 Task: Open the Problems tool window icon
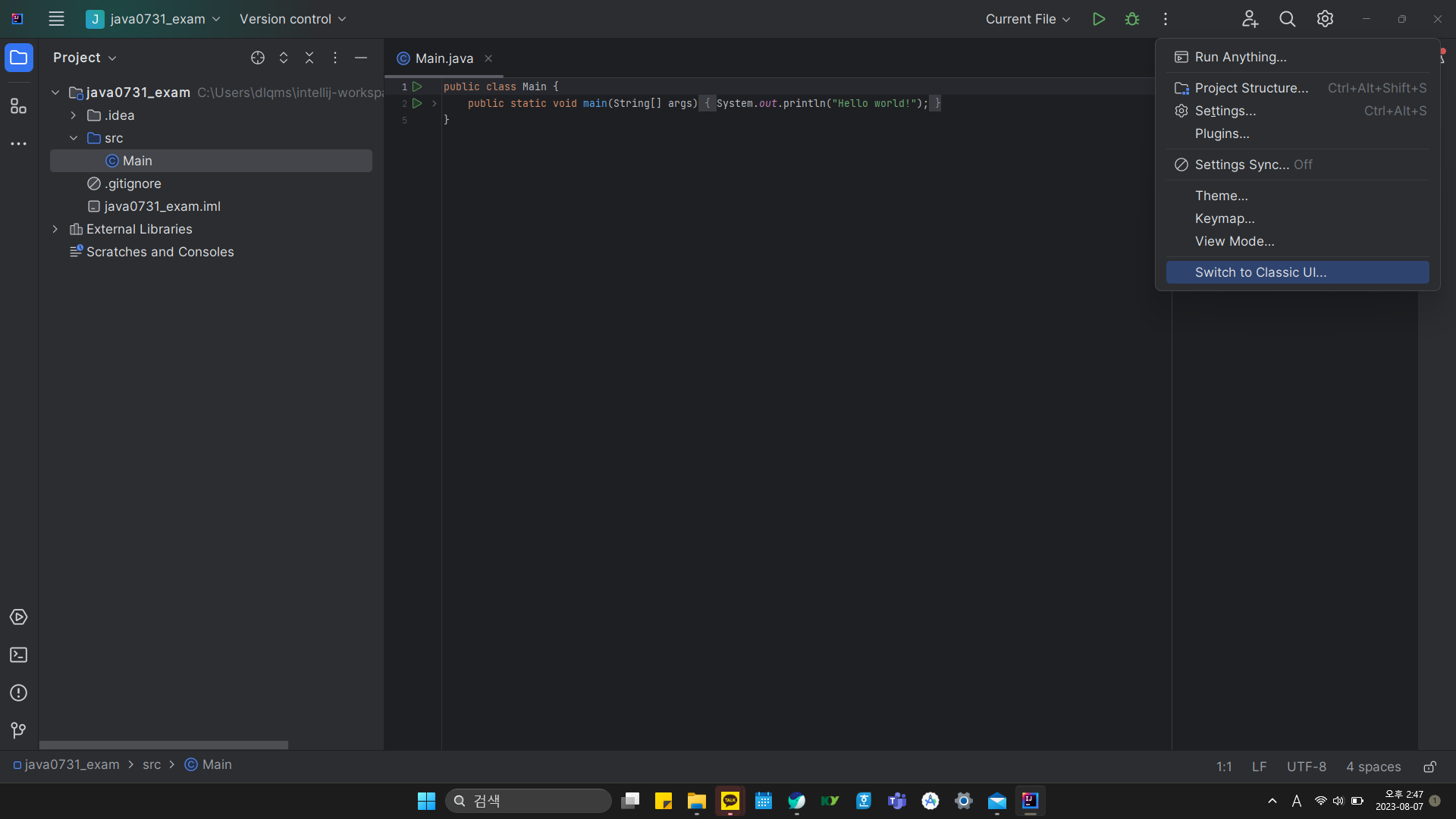pyautogui.click(x=18, y=693)
